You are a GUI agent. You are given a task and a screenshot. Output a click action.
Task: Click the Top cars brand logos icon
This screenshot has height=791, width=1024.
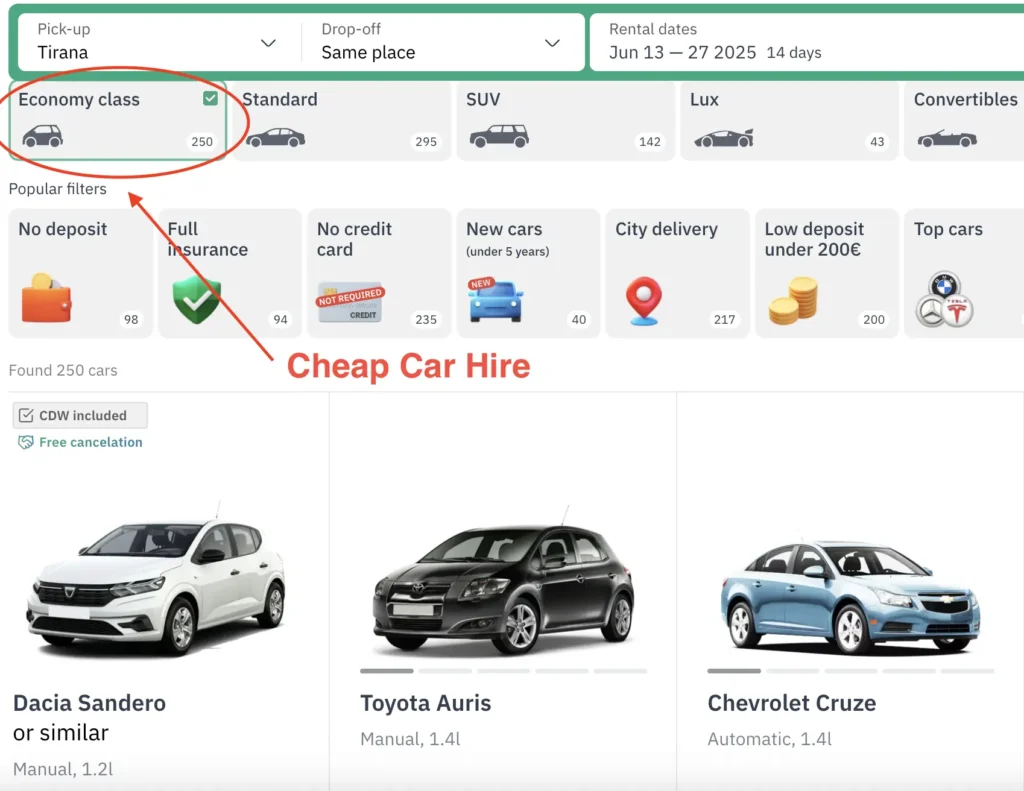click(x=944, y=299)
